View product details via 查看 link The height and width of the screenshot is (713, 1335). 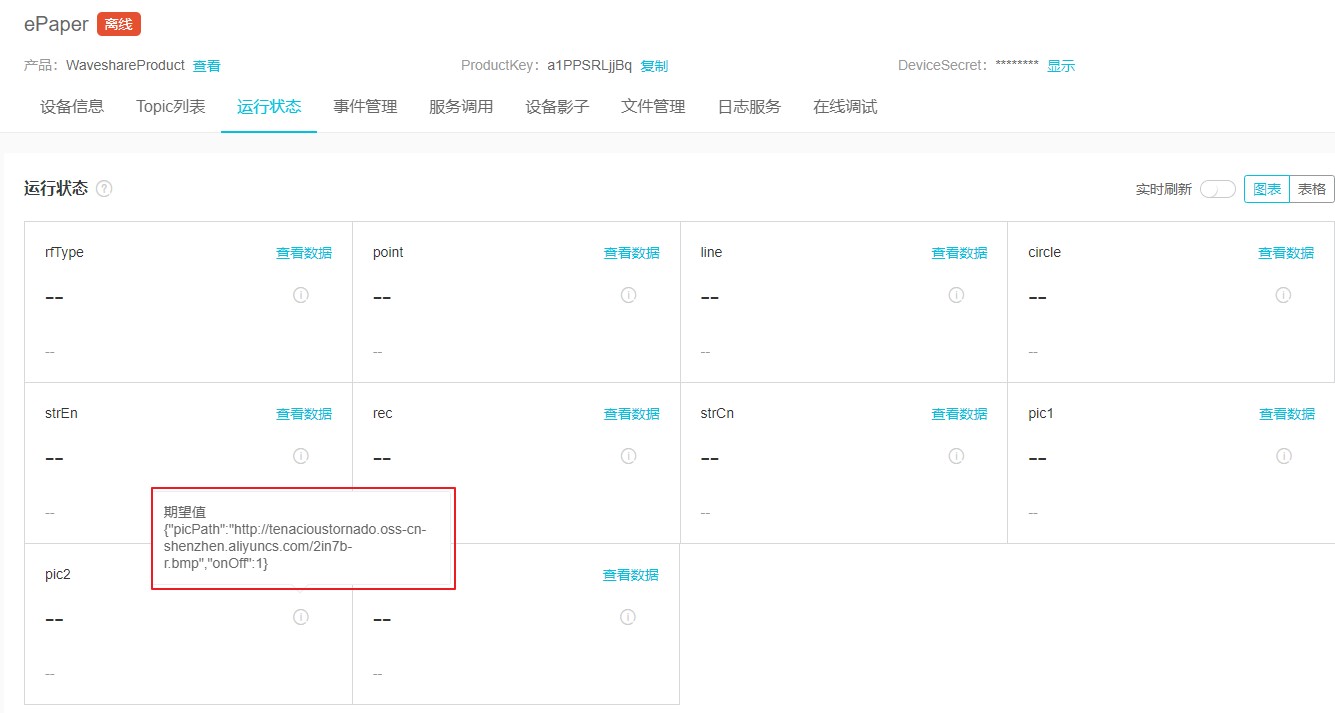[x=207, y=66]
